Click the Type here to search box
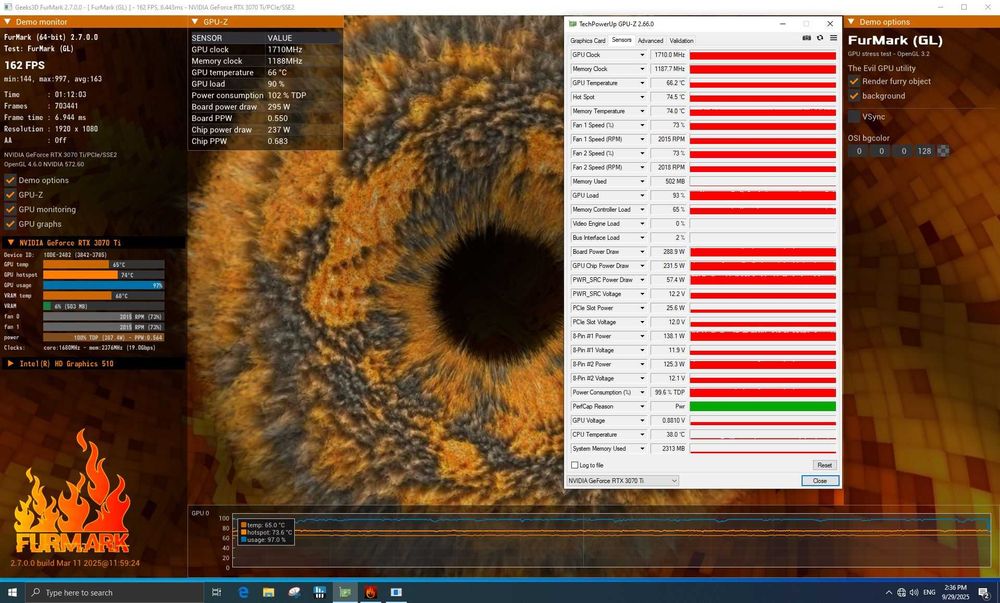The height and width of the screenshot is (603, 1000). pyautogui.click(x=115, y=592)
